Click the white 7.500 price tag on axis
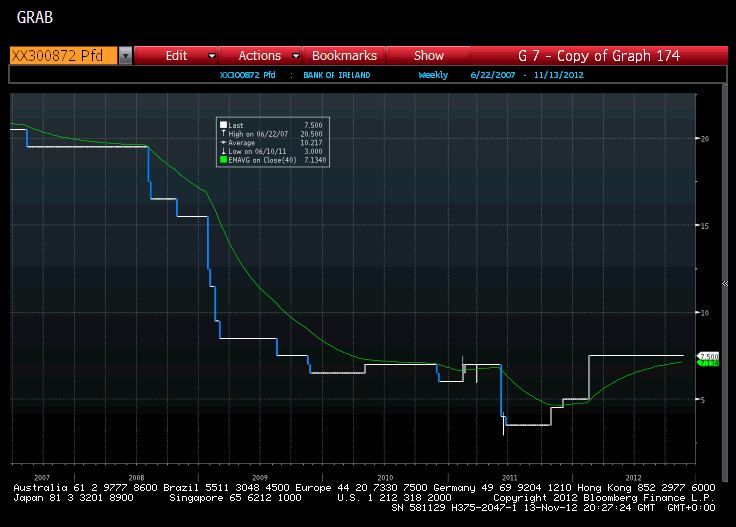736x527 pixels. point(708,357)
